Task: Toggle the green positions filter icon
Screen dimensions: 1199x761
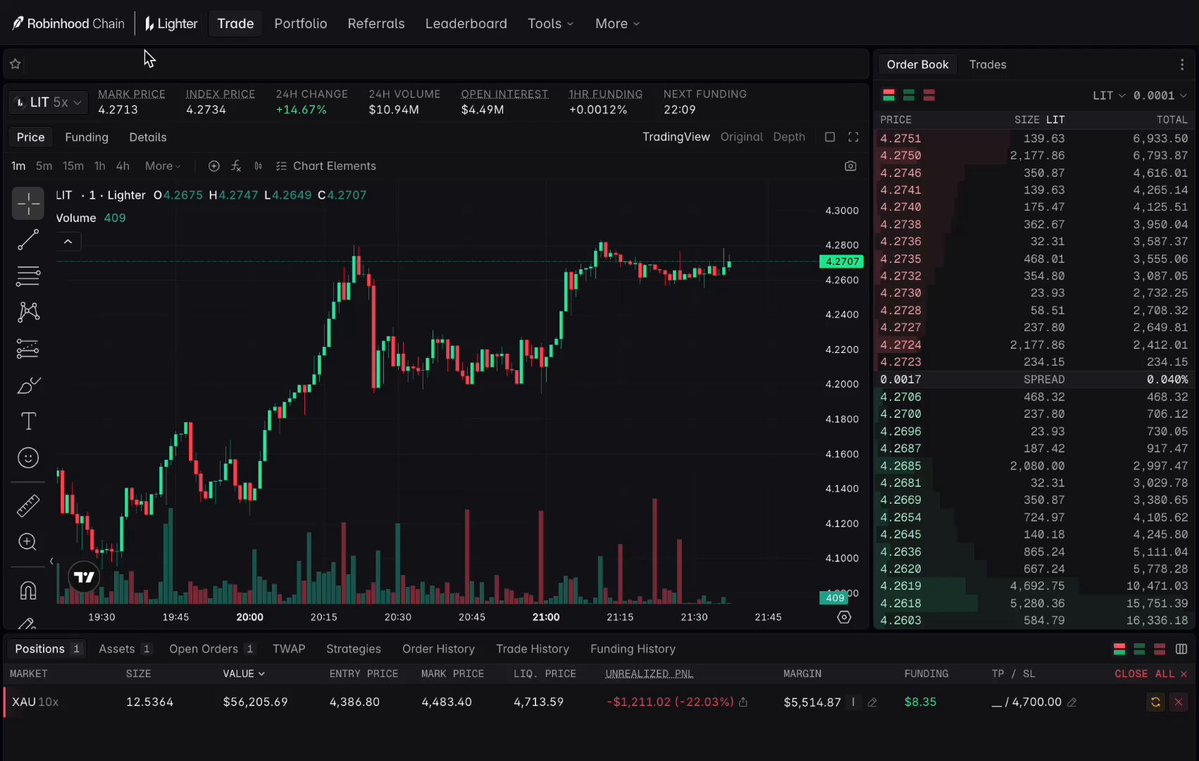Action: pyautogui.click(x=1139, y=649)
